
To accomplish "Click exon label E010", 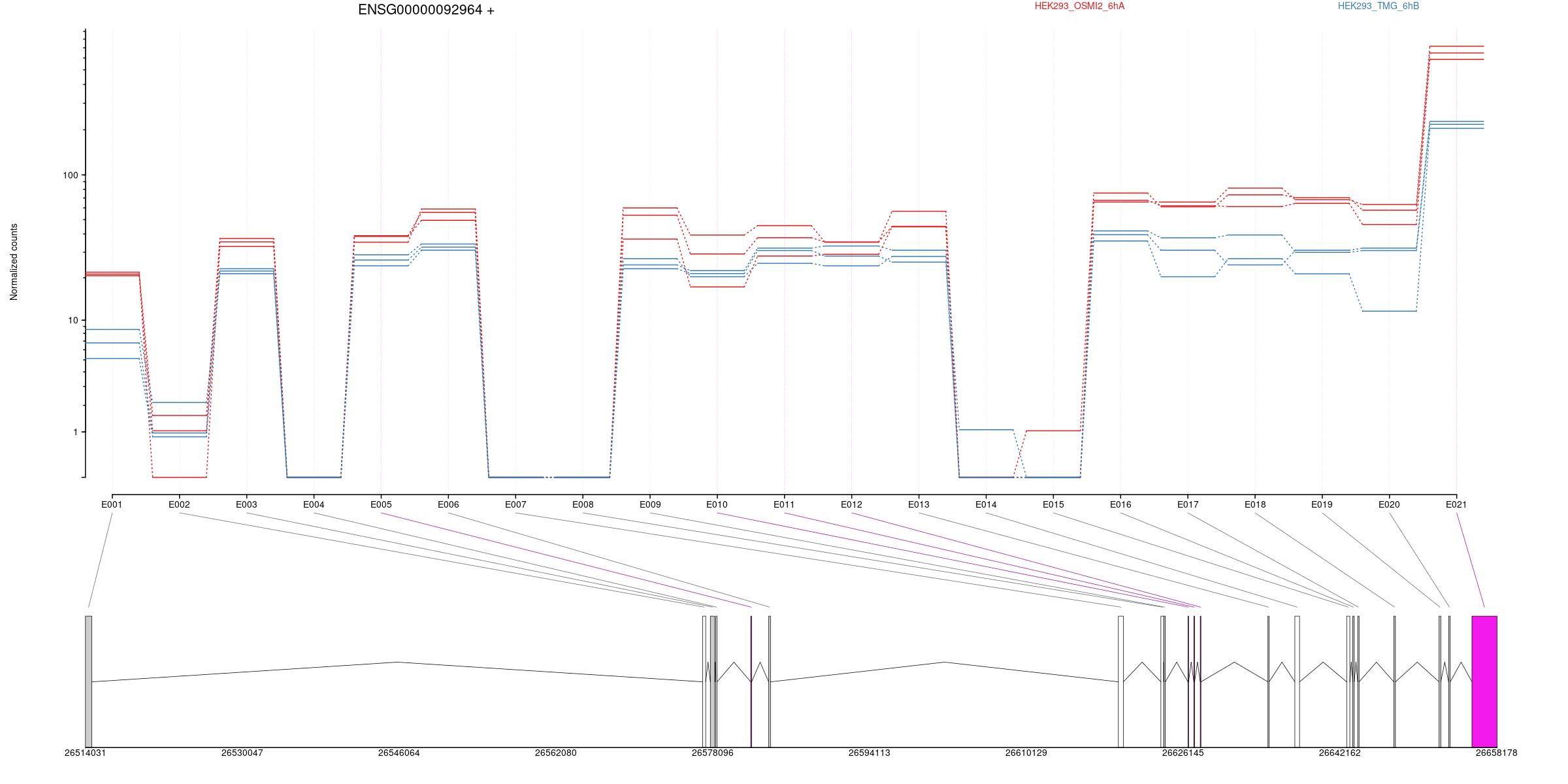I will point(717,505).
